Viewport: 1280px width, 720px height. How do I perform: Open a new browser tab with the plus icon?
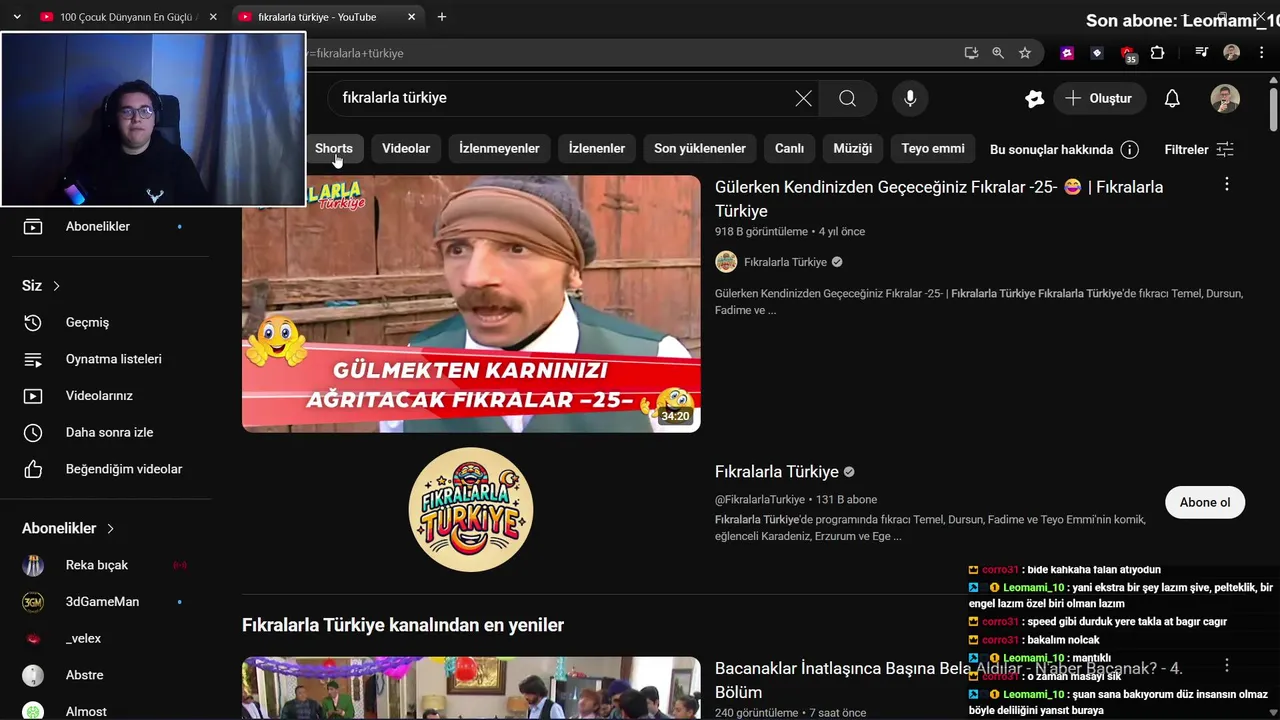441,17
